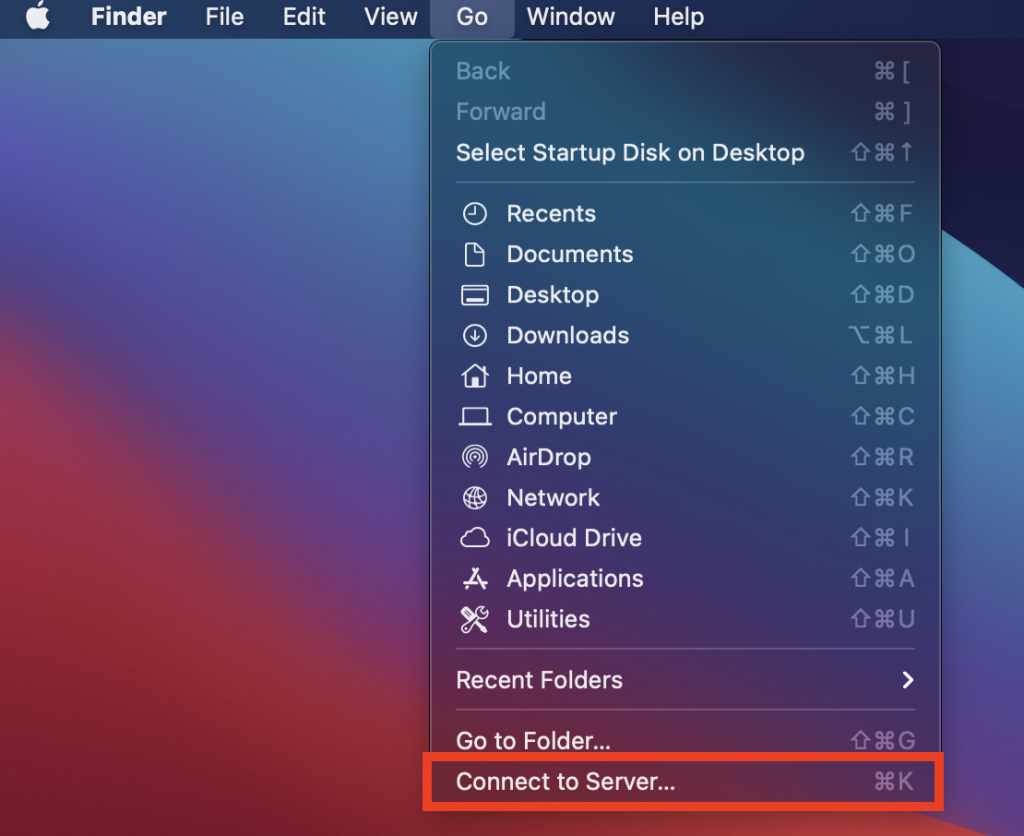Image resolution: width=1024 pixels, height=836 pixels.
Task: Select the Network menu label
Action: [553, 498]
